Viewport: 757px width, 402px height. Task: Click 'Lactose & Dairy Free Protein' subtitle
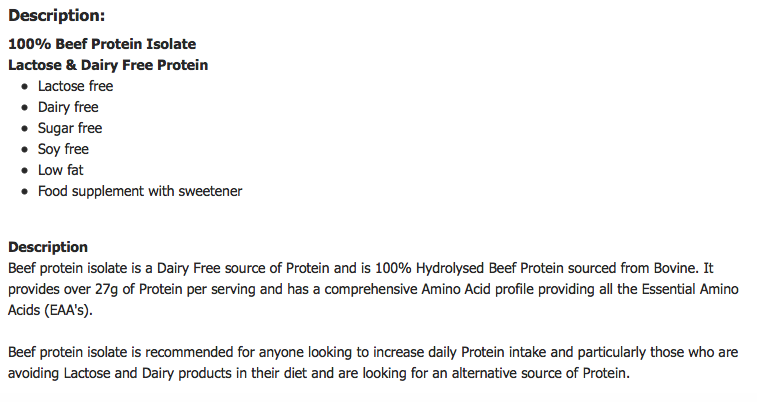pos(108,65)
